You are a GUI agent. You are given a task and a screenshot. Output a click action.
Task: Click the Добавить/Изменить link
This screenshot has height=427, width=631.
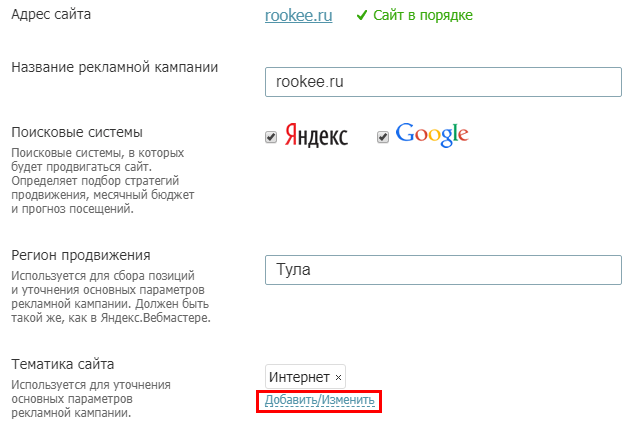click(320, 400)
